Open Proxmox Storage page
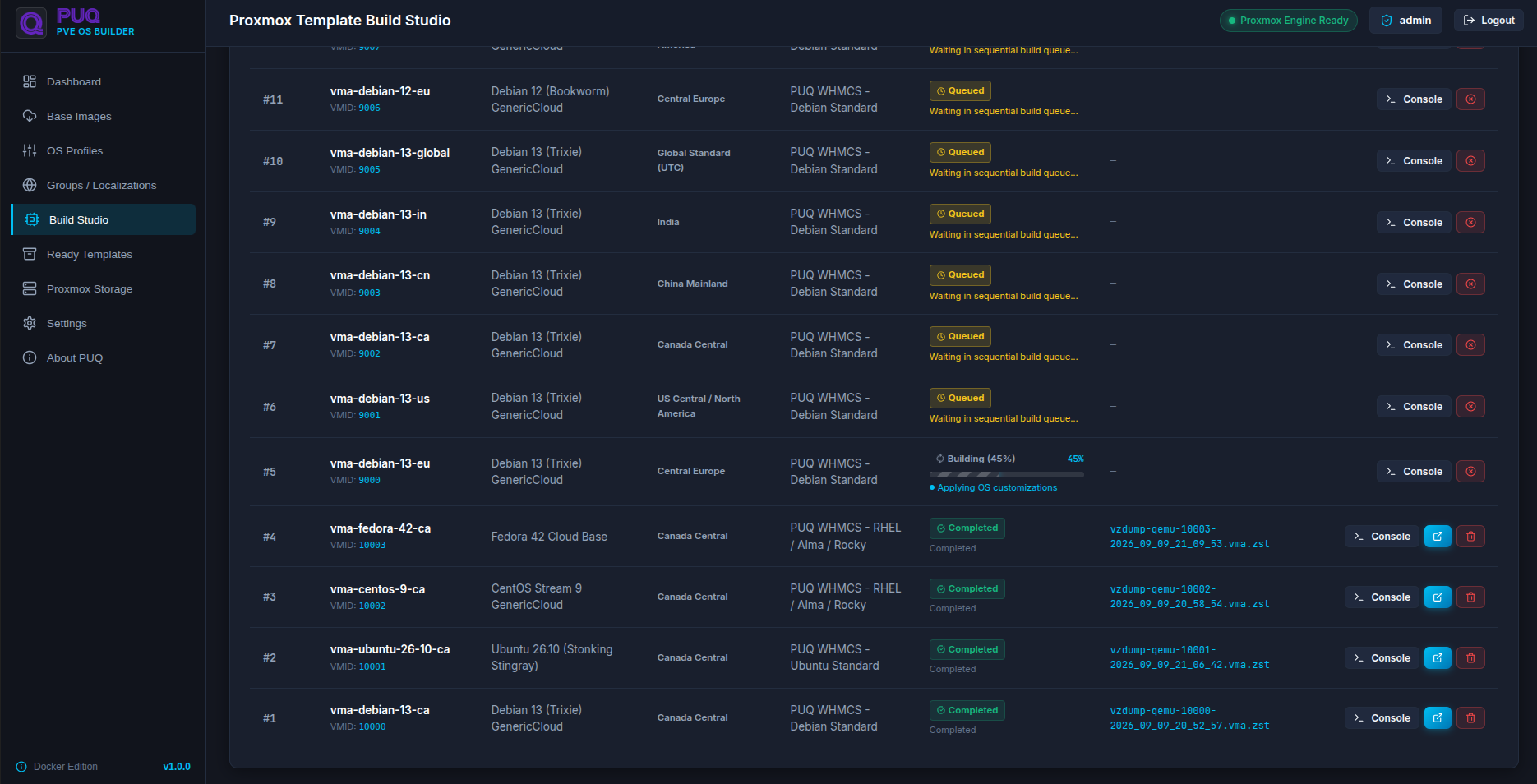Image resolution: width=1537 pixels, height=784 pixels. click(x=103, y=288)
